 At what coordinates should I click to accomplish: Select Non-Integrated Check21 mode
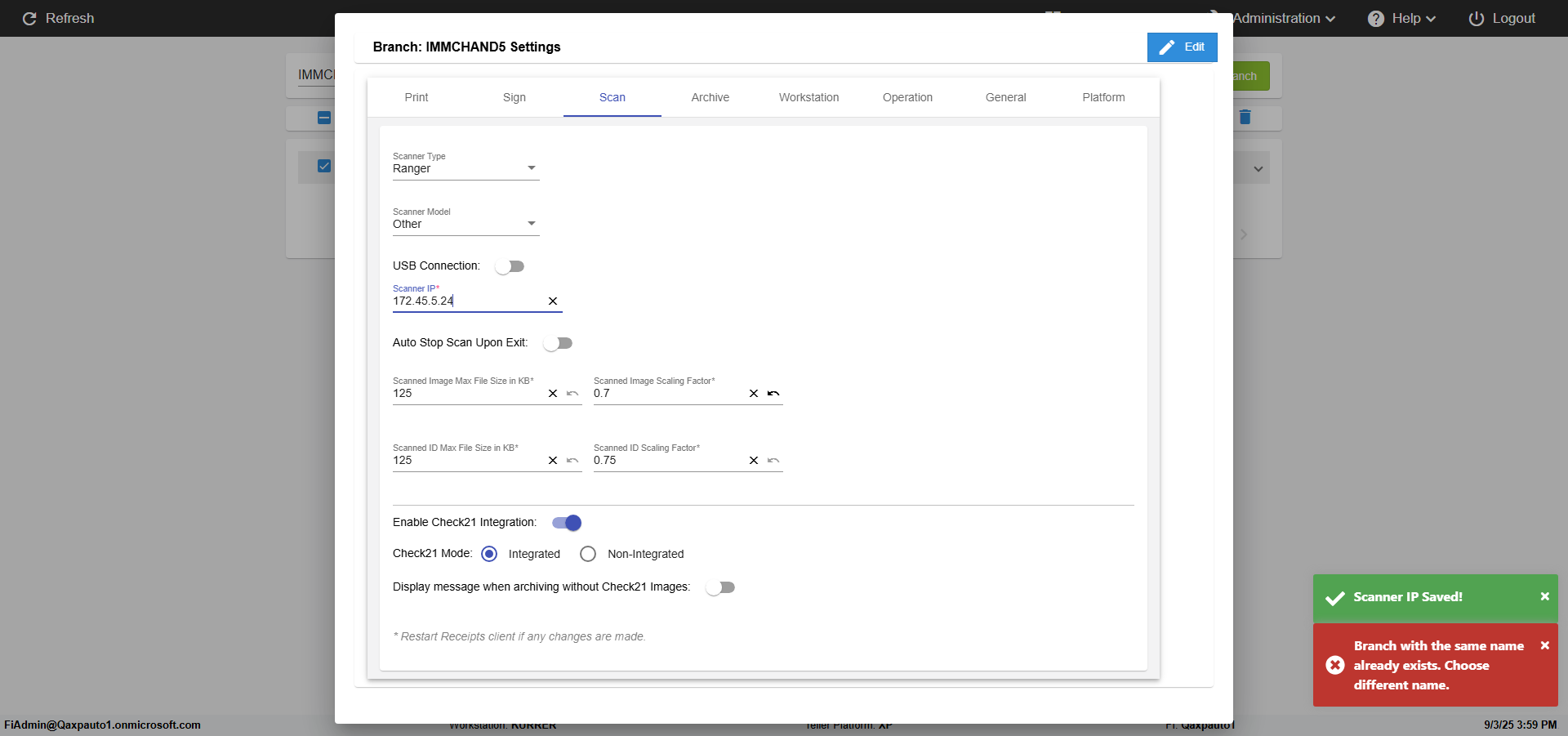pos(588,554)
